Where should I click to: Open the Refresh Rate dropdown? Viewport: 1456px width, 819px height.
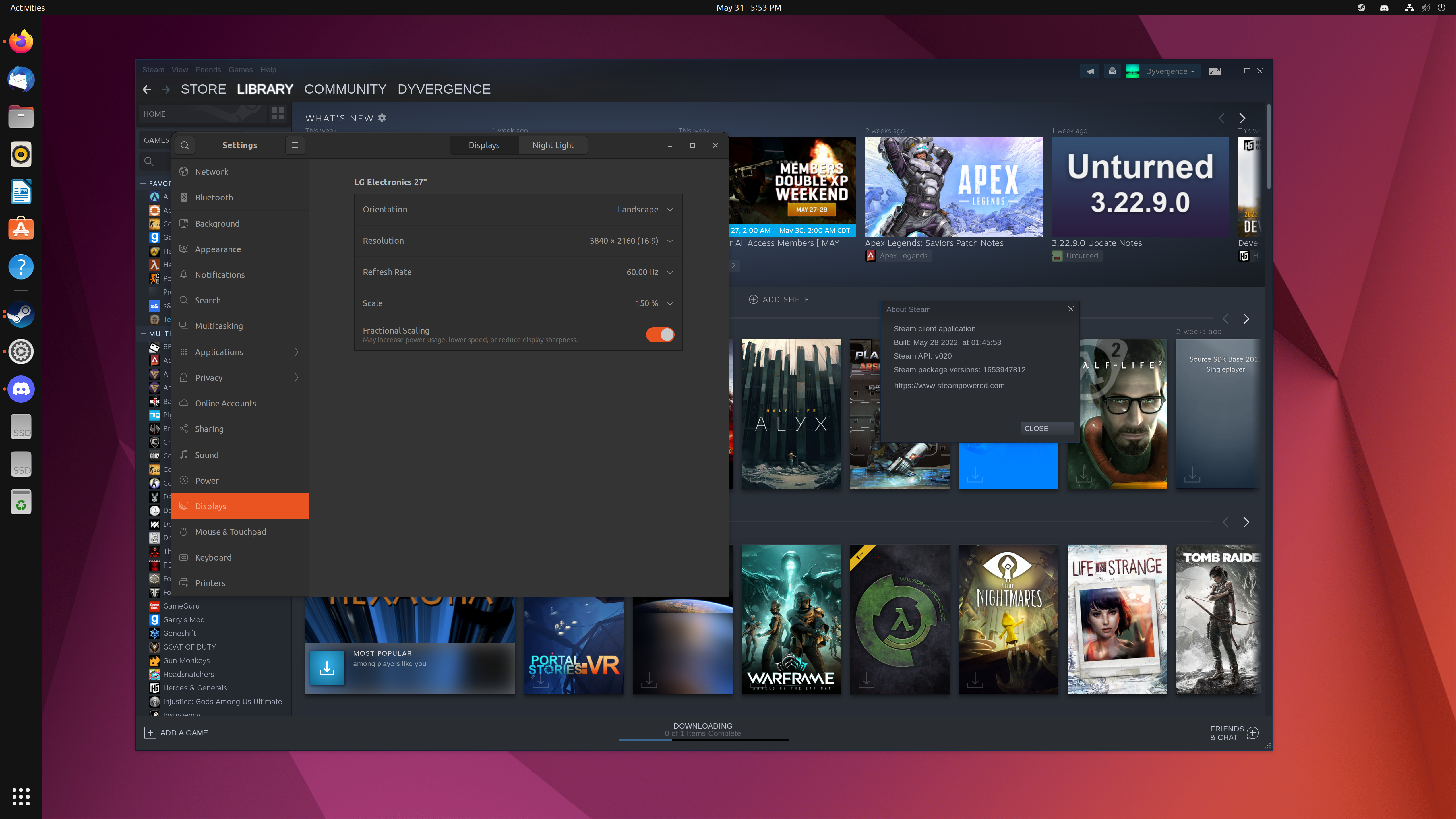point(518,272)
